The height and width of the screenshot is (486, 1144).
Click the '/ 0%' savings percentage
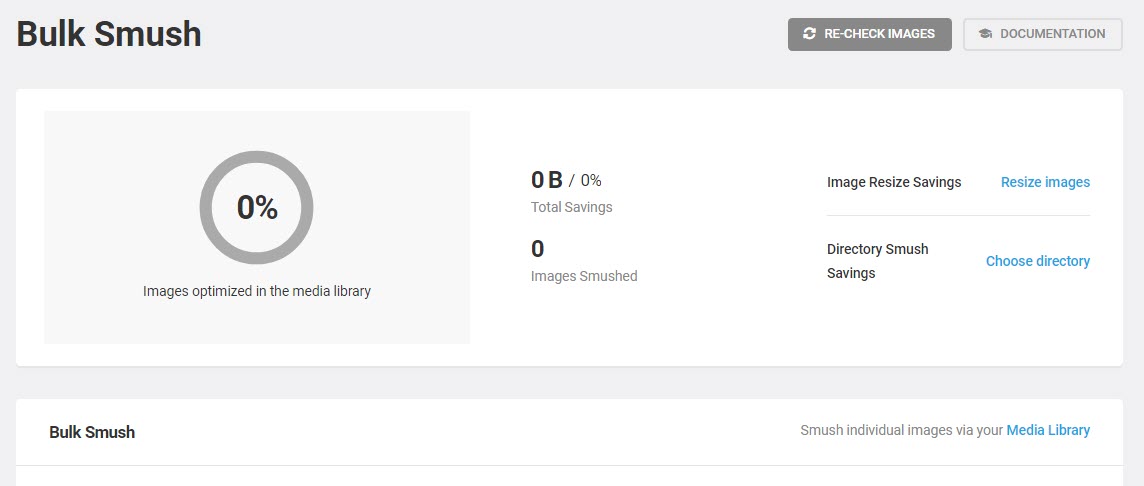tap(586, 181)
